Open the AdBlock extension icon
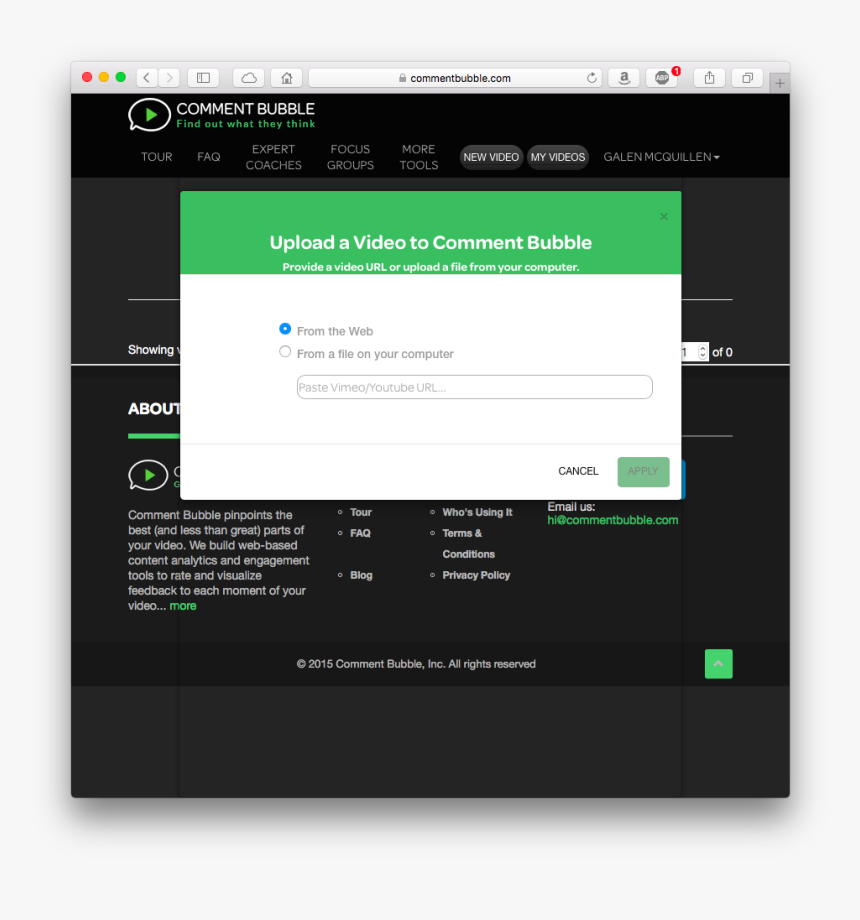 pos(661,77)
